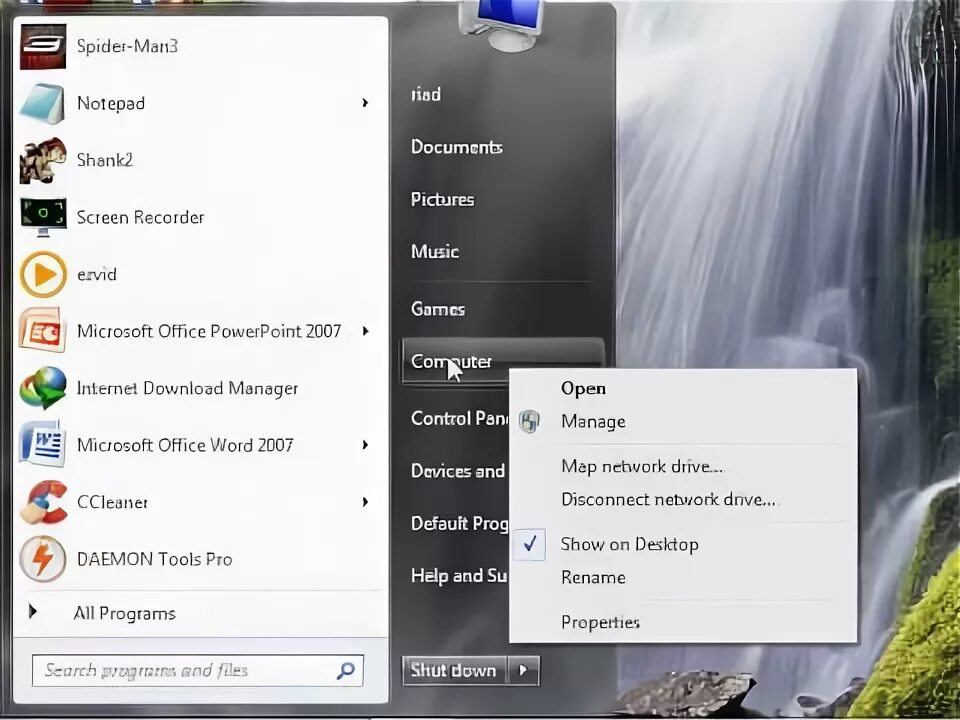This screenshot has height=720, width=960.
Task: Click the CCleaner icon
Action: [x=43, y=502]
